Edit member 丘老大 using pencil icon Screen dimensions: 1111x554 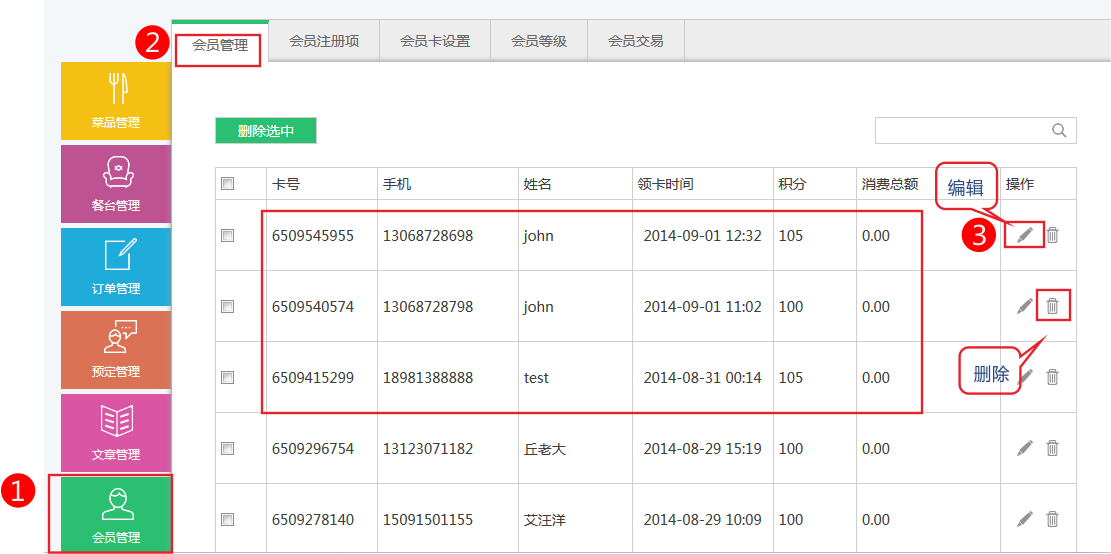point(1025,448)
